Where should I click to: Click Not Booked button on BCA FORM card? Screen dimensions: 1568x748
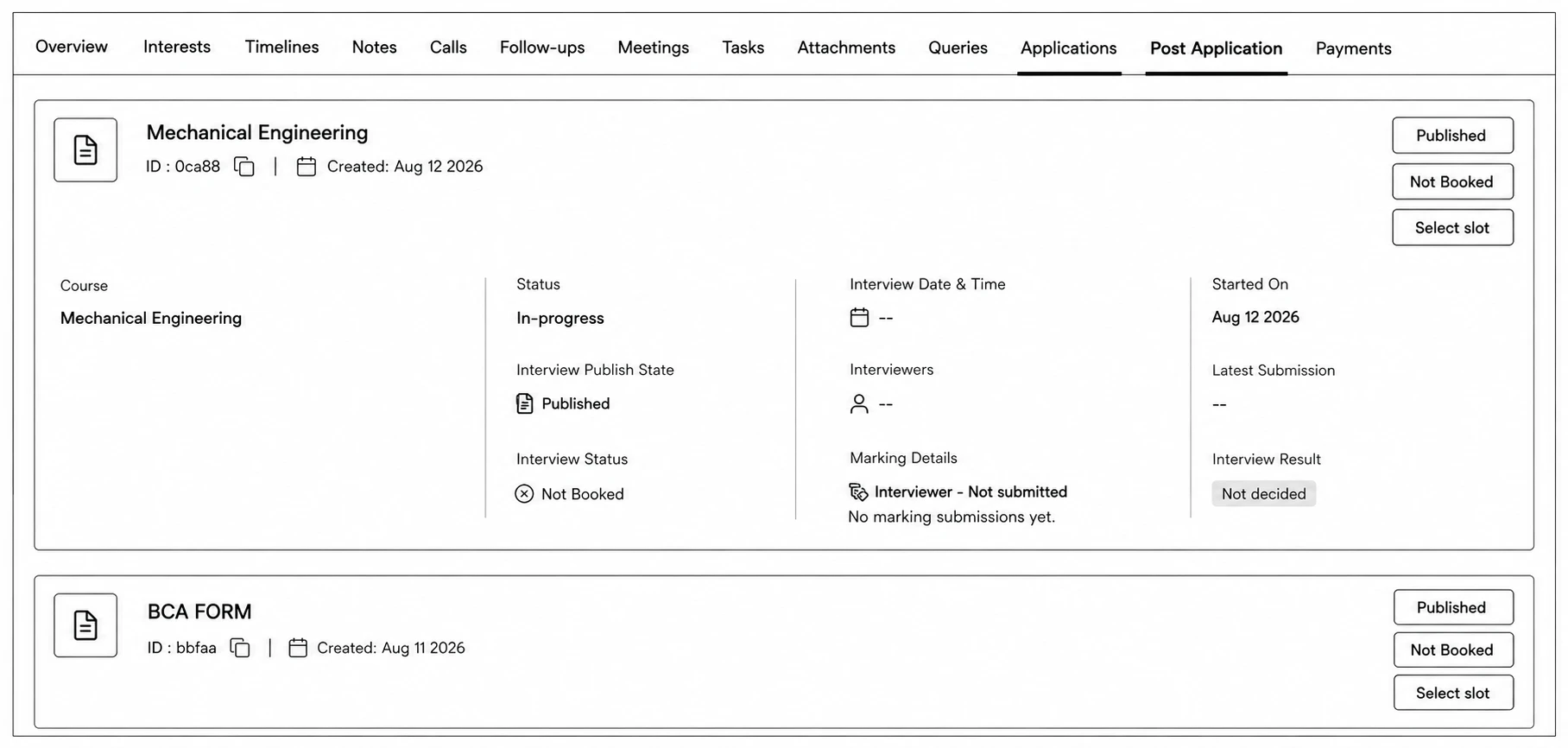coord(1453,650)
